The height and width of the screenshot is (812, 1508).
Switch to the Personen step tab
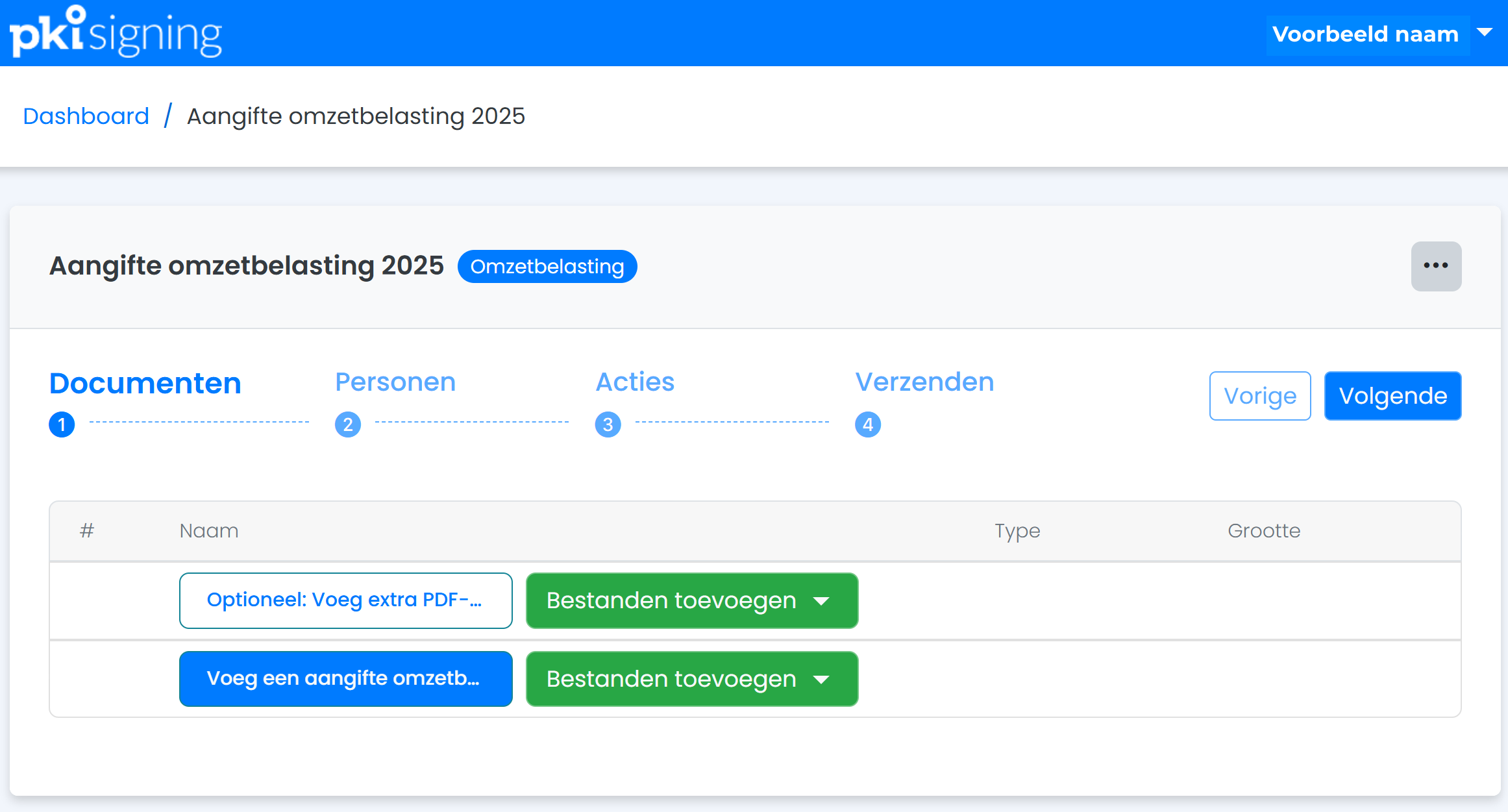pos(395,382)
